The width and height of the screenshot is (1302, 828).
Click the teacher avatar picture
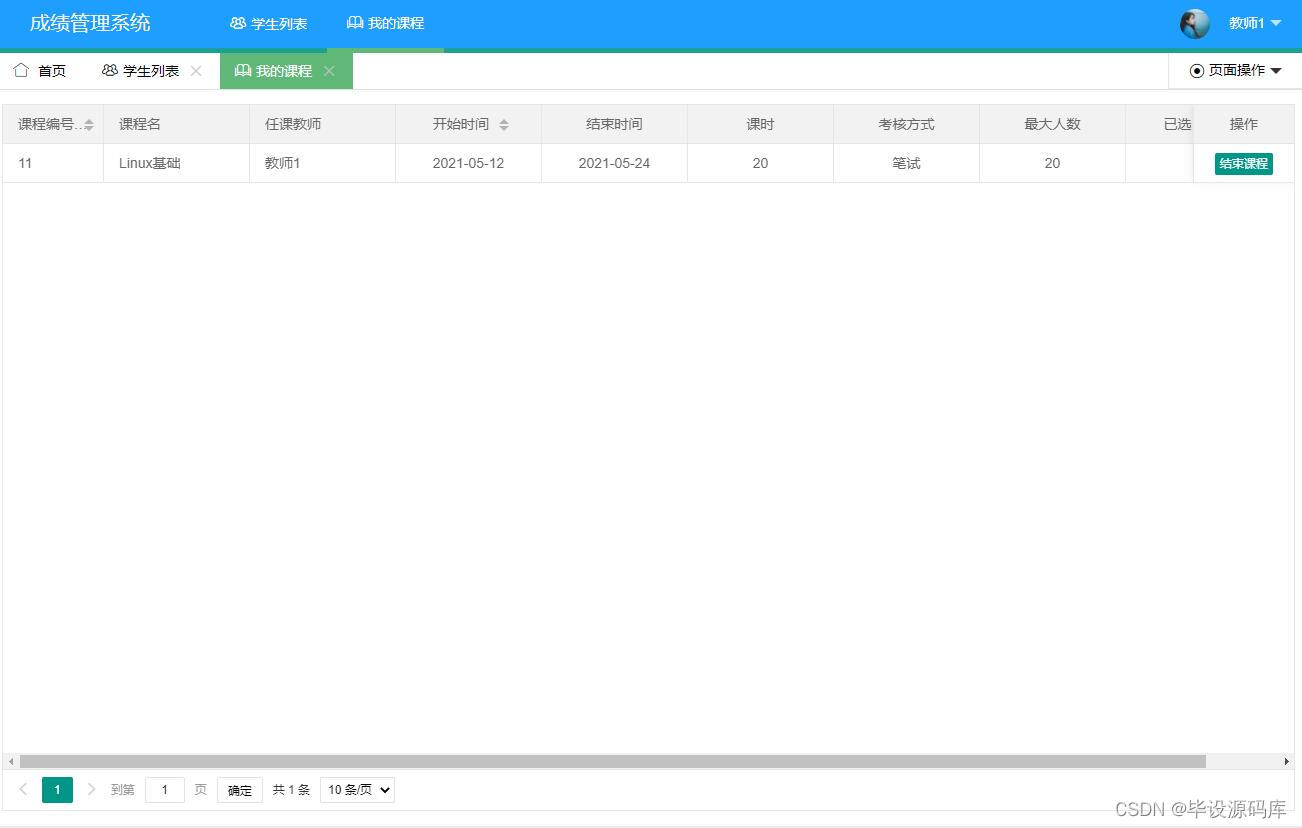point(1194,23)
